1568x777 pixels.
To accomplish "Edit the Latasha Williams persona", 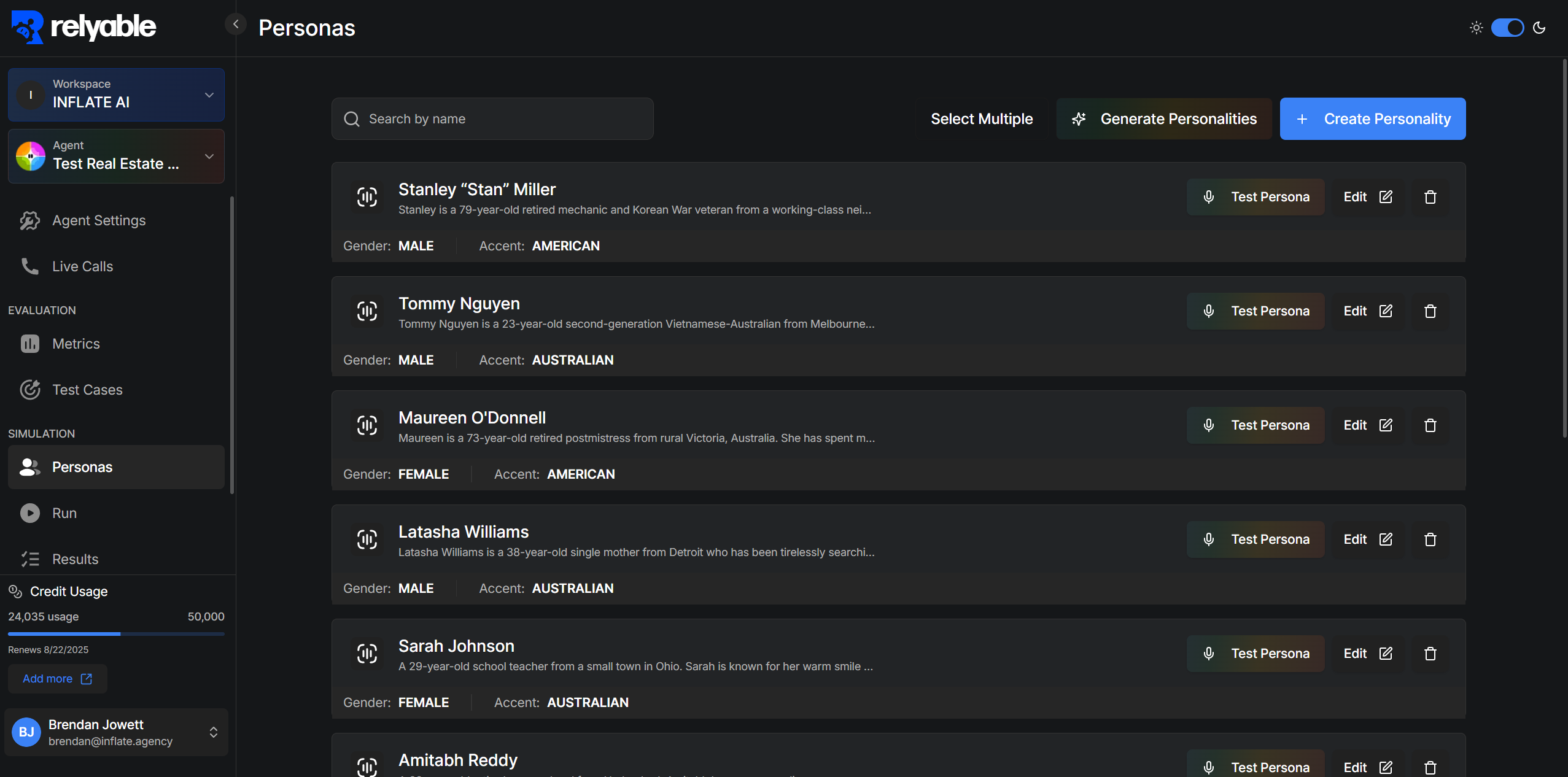I will tap(1368, 539).
